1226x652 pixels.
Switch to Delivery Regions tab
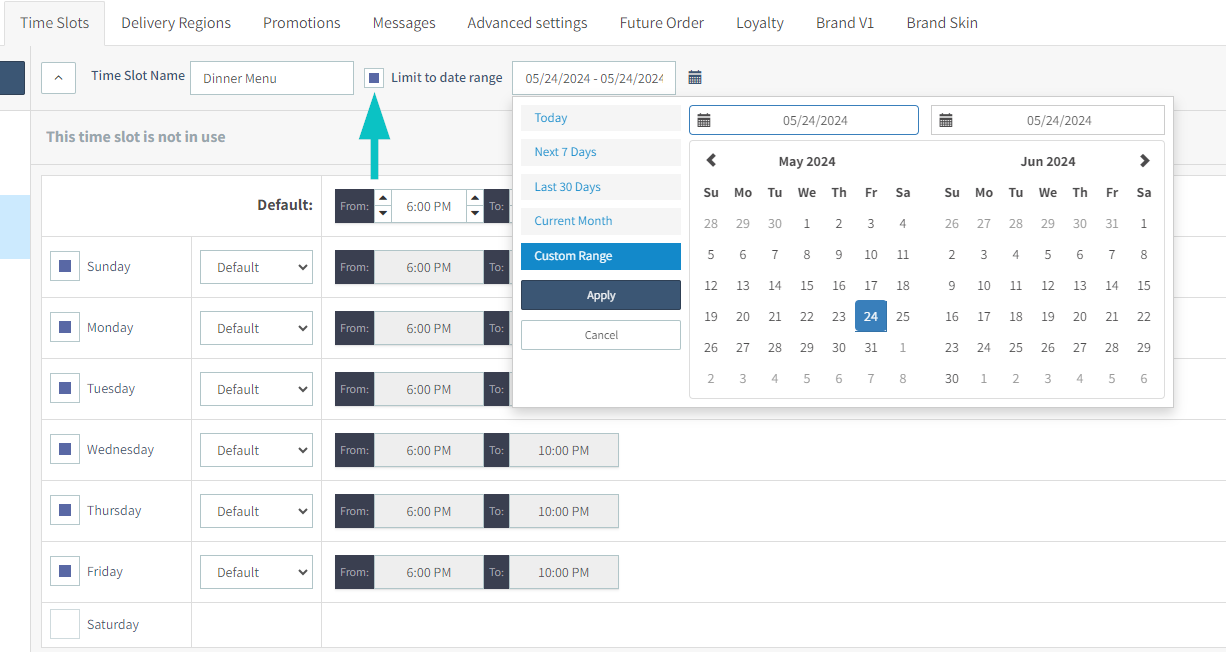[x=176, y=23]
